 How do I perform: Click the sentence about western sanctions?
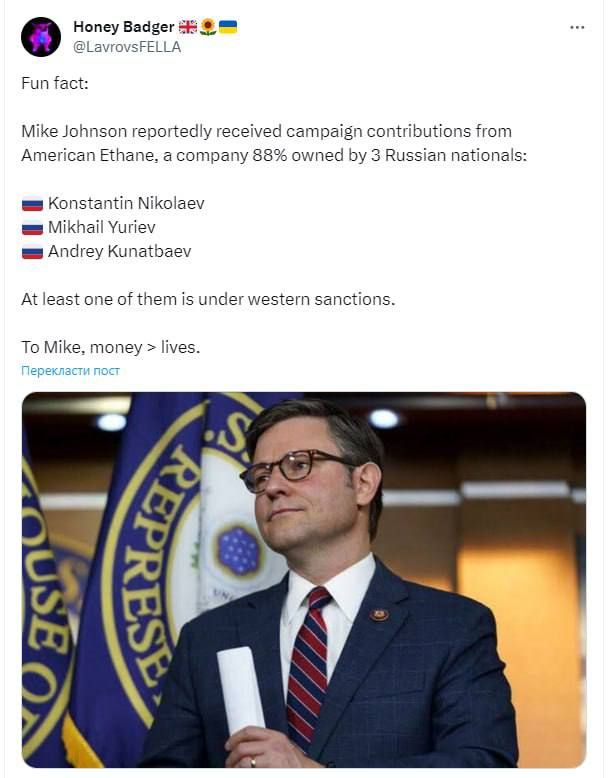tap(208, 299)
